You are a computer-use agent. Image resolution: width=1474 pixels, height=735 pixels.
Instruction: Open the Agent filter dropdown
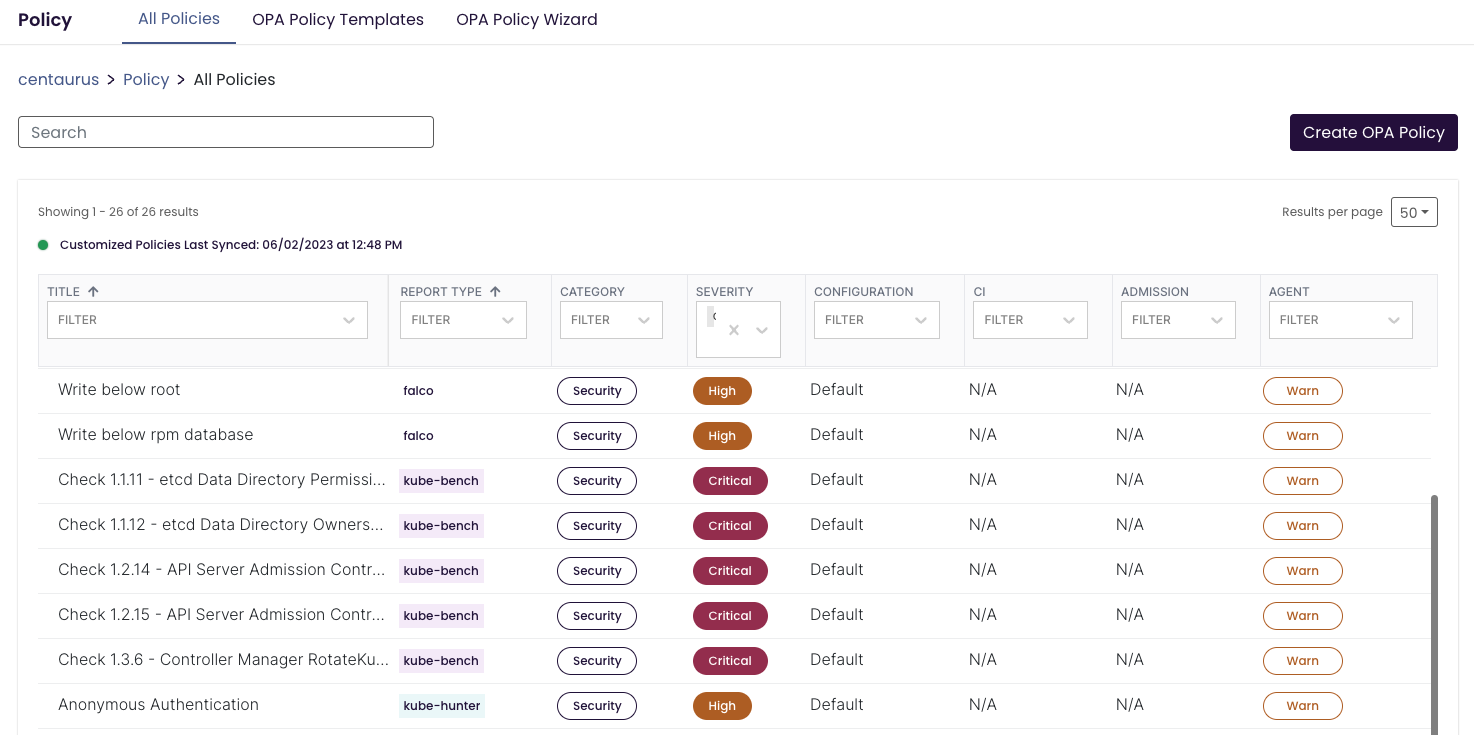point(1394,319)
